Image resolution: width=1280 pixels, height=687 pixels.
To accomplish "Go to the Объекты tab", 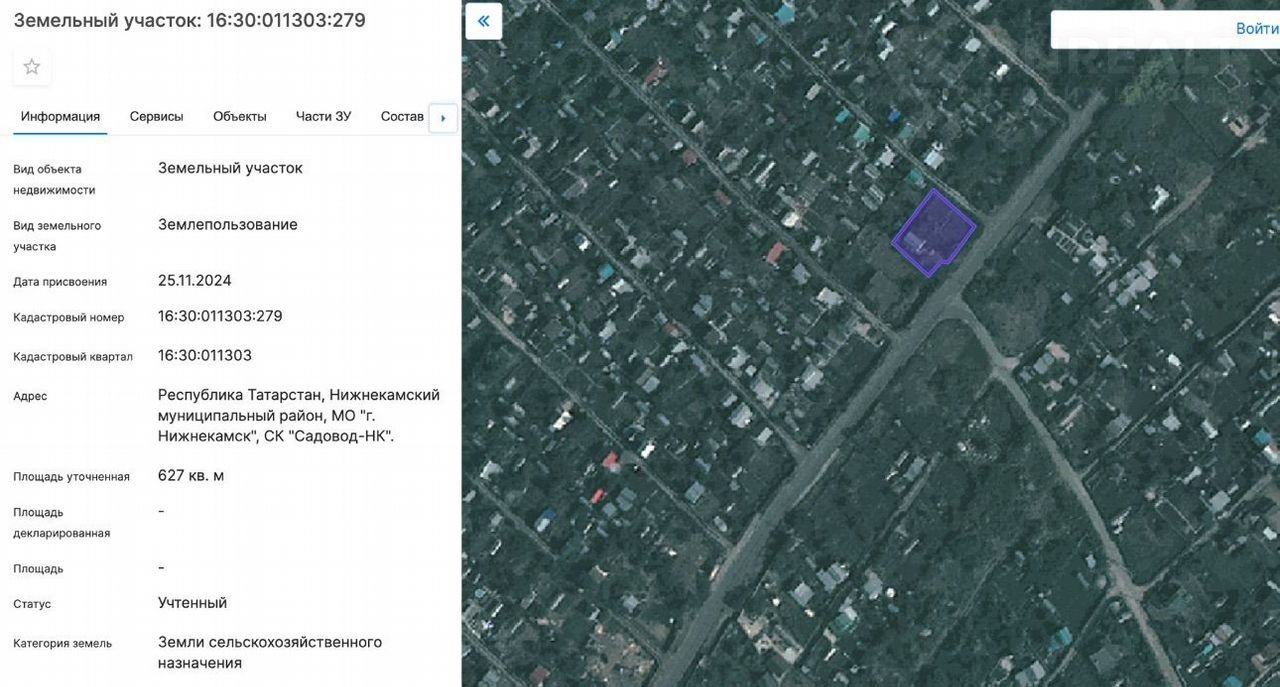I will (x=239, y=116).
